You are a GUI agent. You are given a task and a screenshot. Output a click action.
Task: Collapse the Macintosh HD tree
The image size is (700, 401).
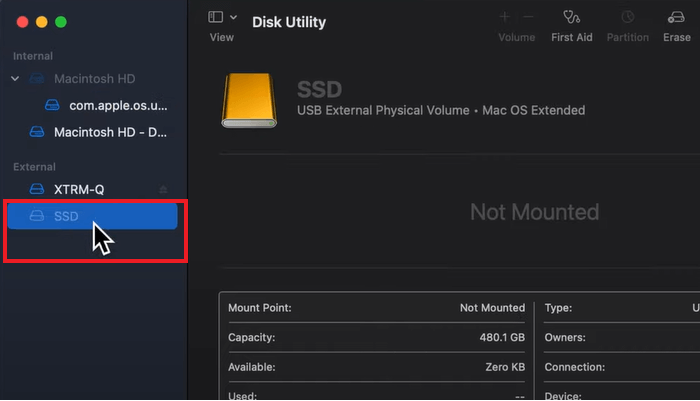point(15,78)
